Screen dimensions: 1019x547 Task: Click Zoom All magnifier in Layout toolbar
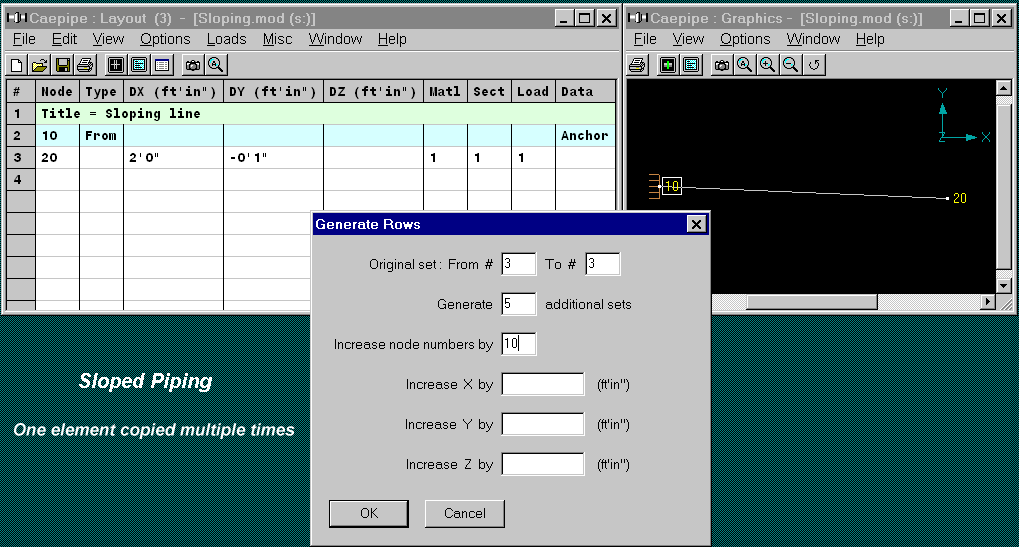tap(216, 65)
